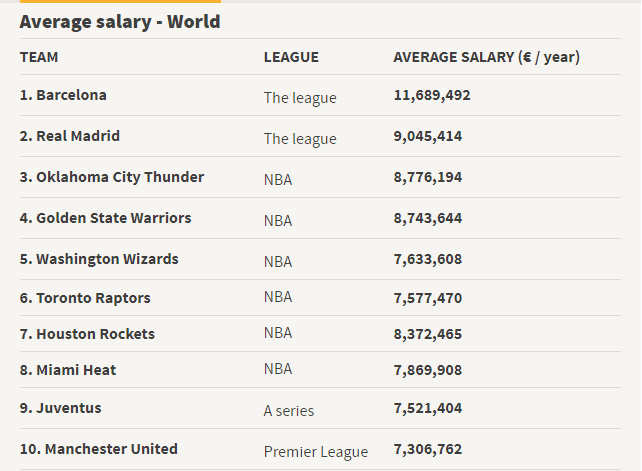
Task: Select Real Madrid's salary 9,045,414
Action: point(428,136)
